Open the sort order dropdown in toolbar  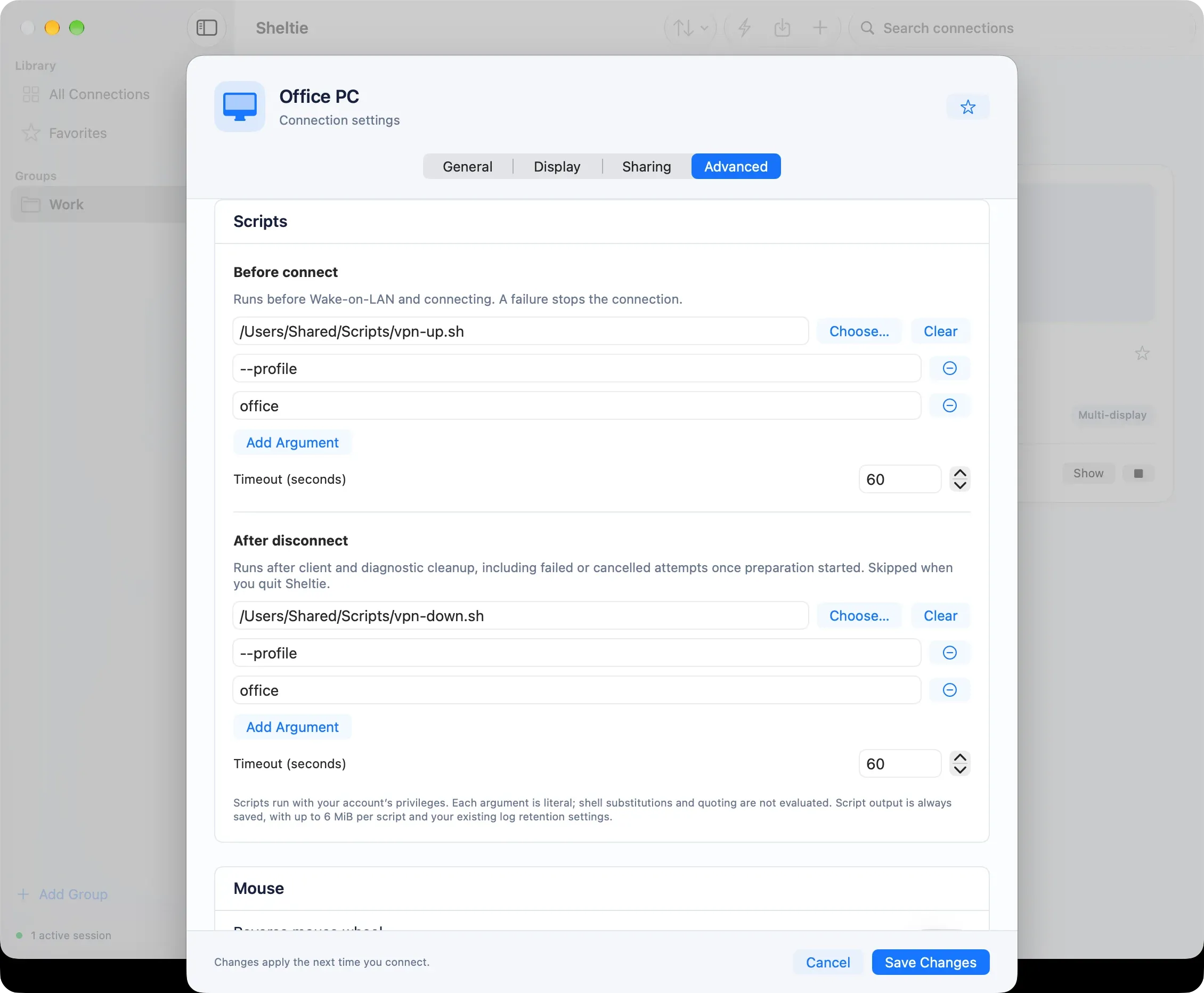coord(690,28)
